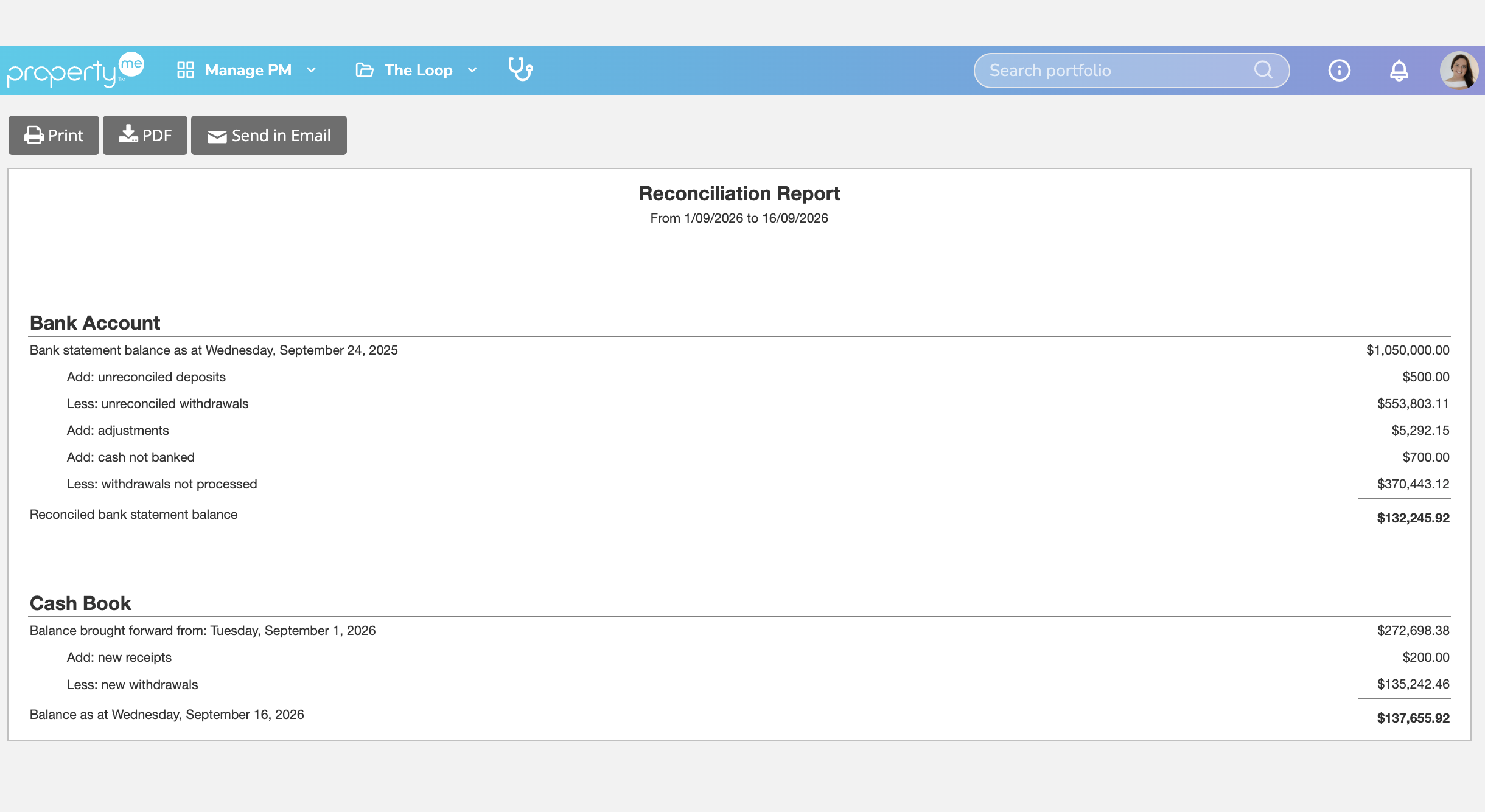Click 'Balance as at Wednesday, September 16, 2026'
Screen dimensions: 1485x812
tap(167, 715)
